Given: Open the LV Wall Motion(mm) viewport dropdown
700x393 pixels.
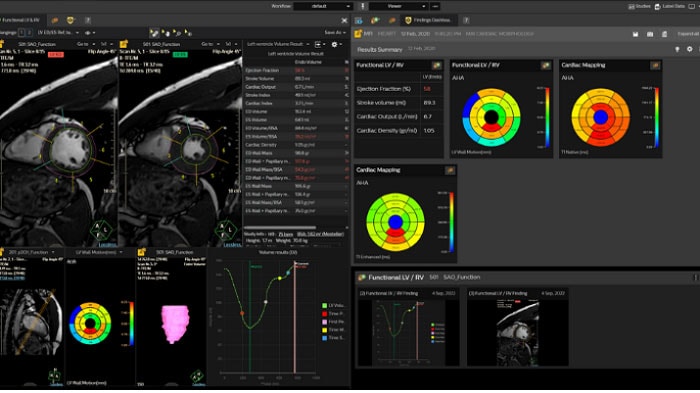Looking at the screenshot, I should coord(99,252).
